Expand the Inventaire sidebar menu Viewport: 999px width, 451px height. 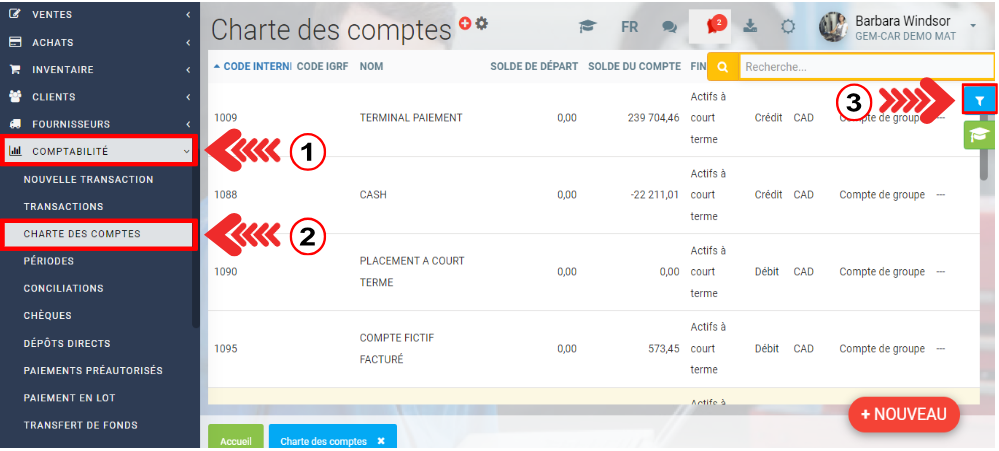[98, 70]
